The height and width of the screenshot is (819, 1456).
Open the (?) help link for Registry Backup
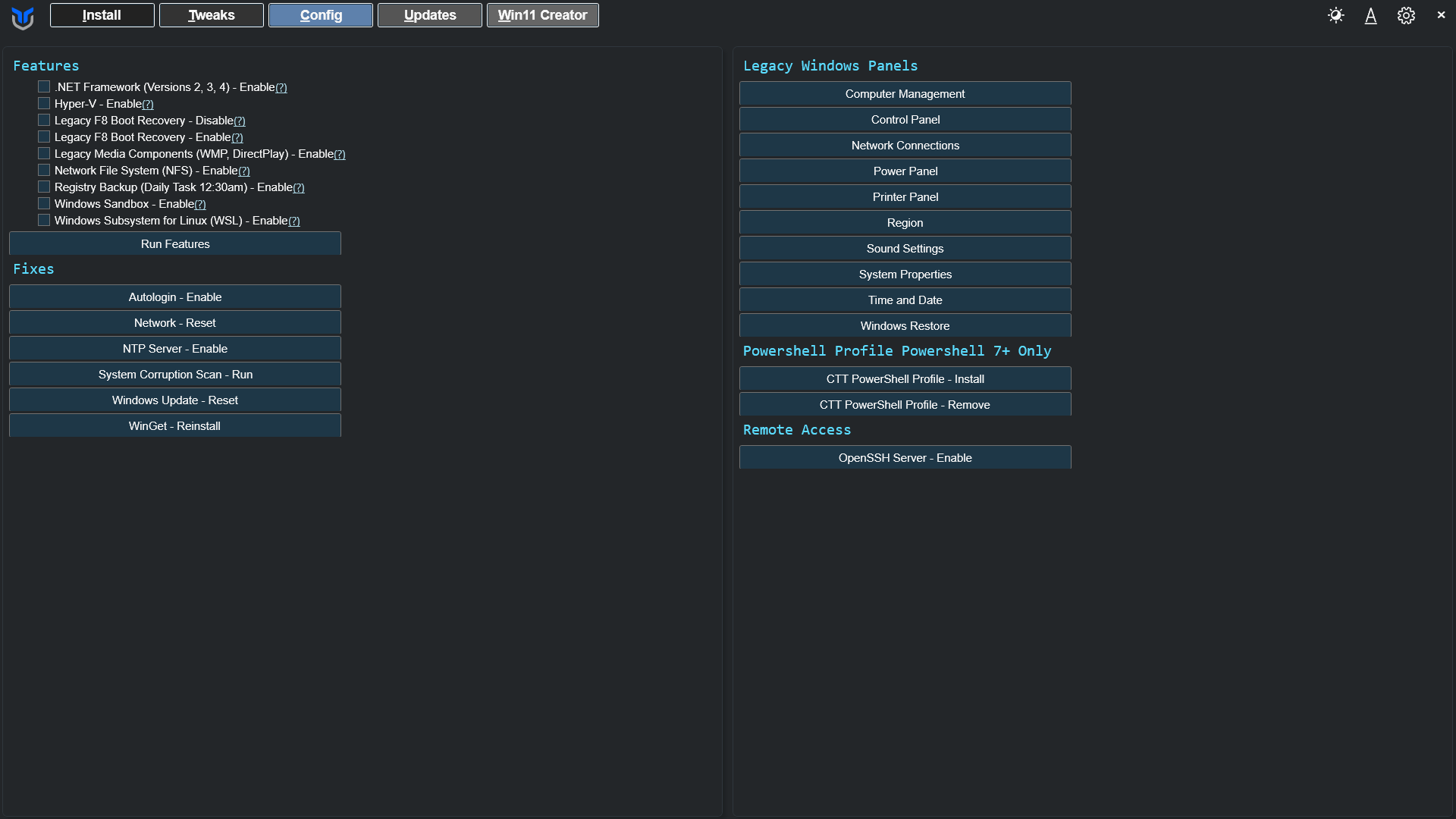click(x=299, y=188)
